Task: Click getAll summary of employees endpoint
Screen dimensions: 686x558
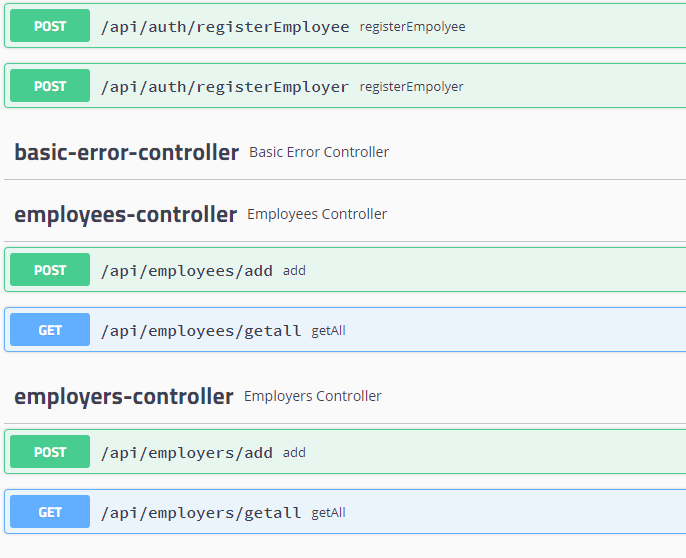Action: click(x=329, y=331)
